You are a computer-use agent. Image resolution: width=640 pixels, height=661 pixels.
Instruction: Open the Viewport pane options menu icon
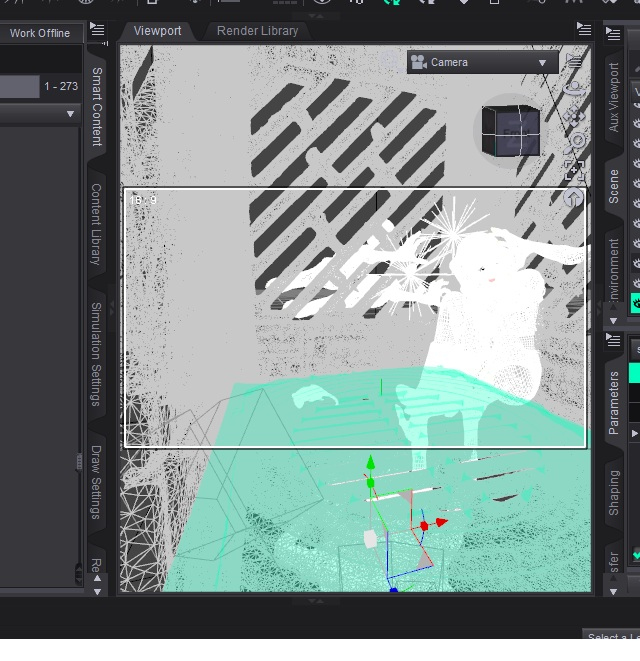(584, 30)
